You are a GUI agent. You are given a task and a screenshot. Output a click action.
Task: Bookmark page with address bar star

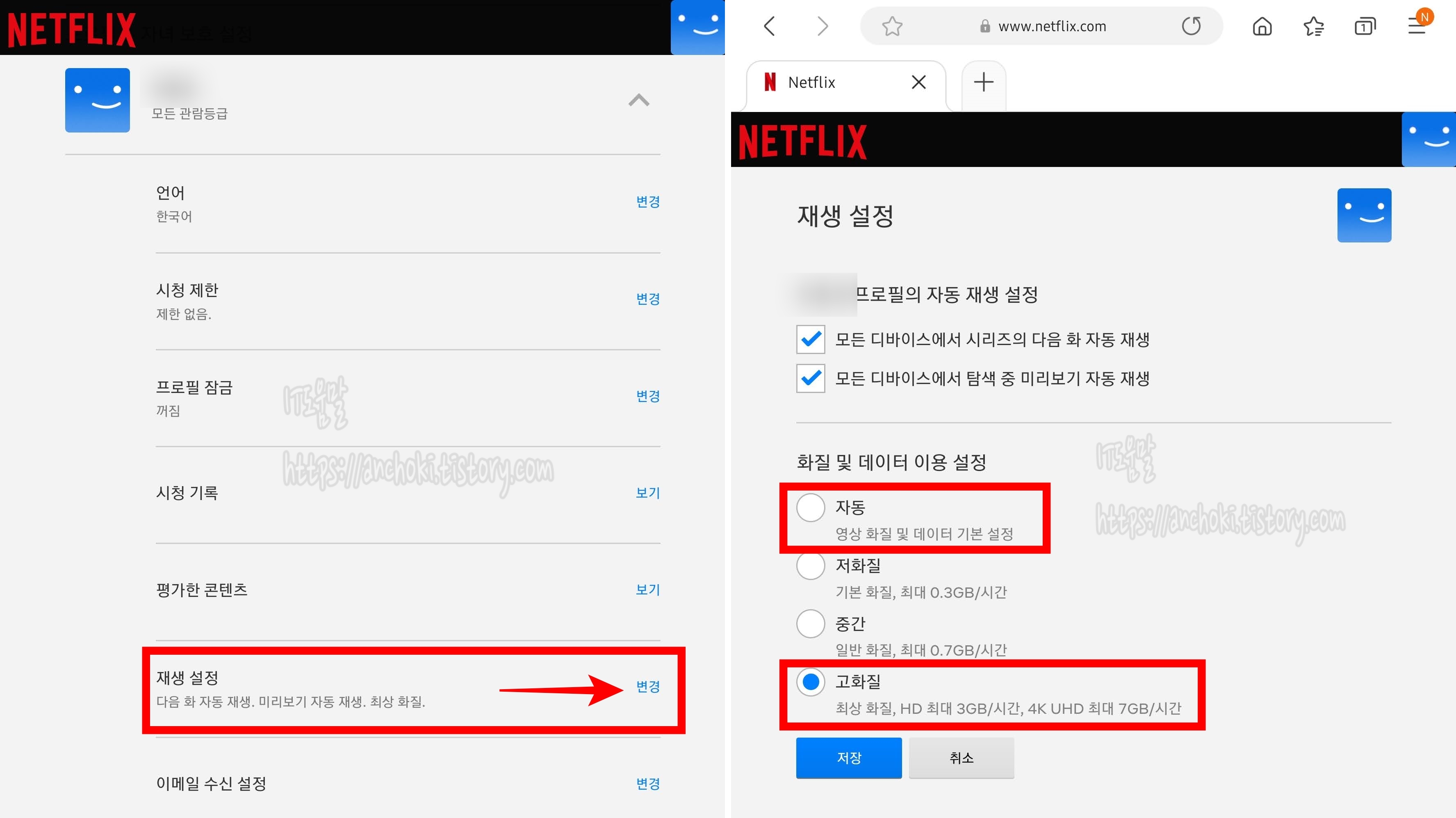892,26
